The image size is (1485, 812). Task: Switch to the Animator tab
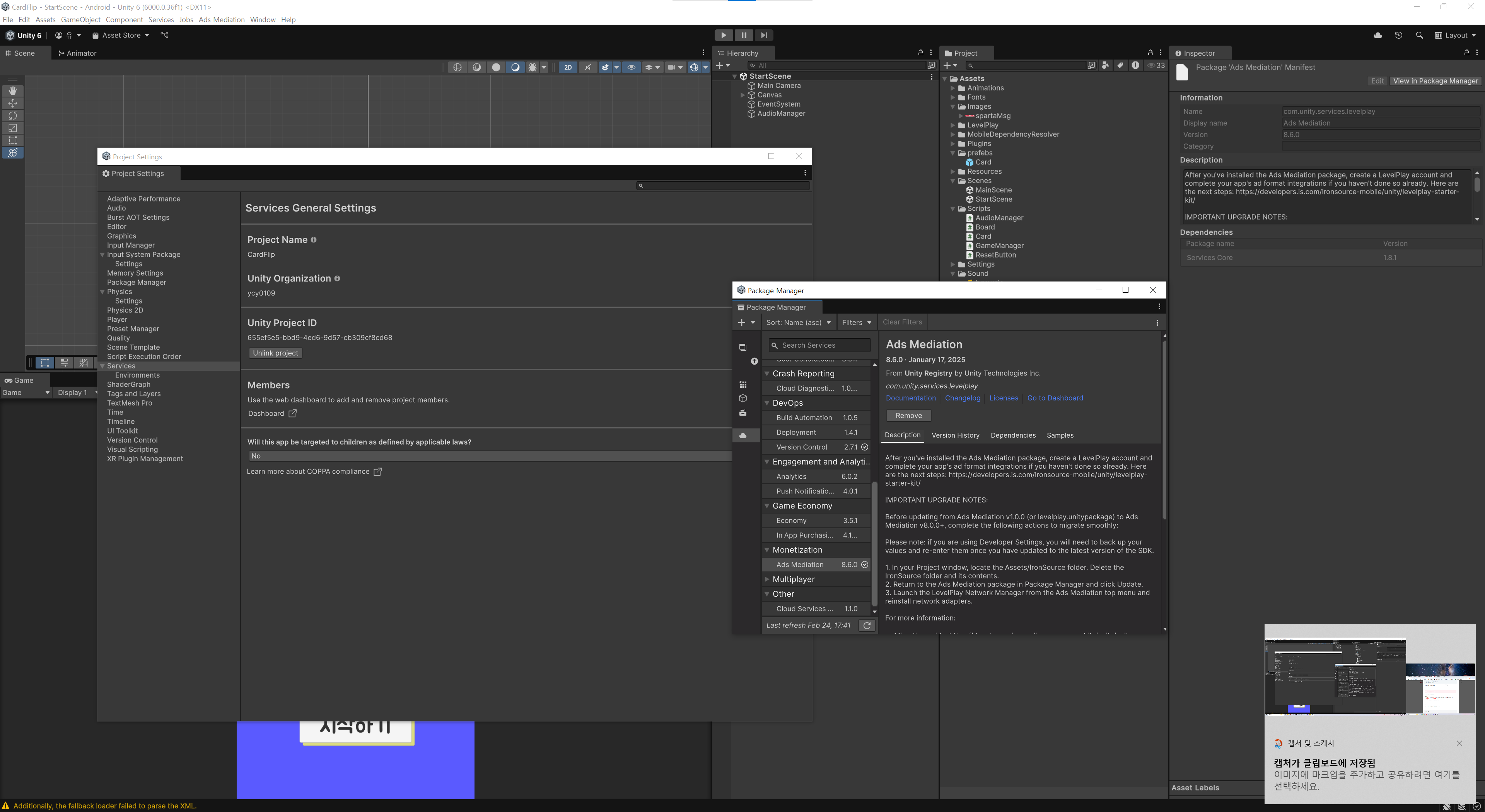[77, 53]
